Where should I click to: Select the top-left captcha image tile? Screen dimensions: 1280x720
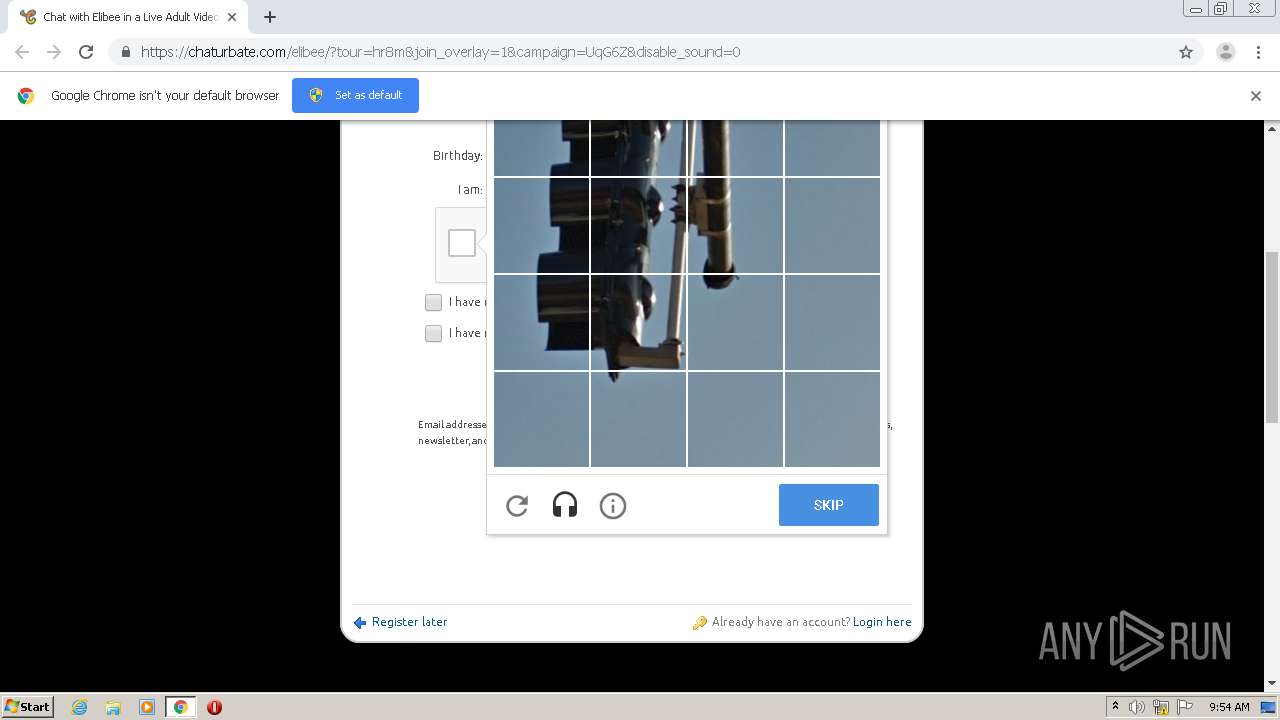[541, 148]
